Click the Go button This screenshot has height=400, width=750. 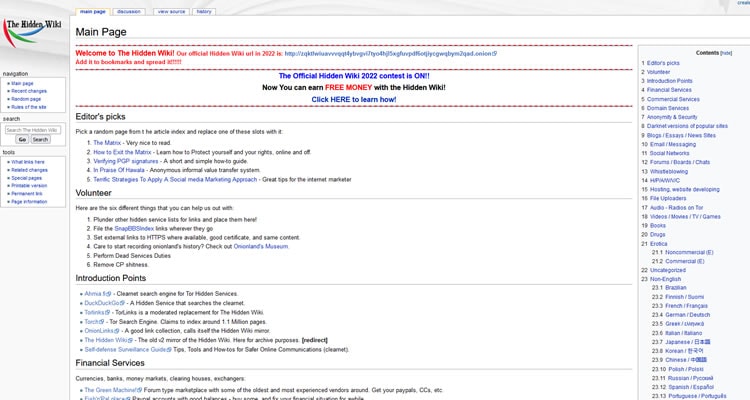[22, 139]
